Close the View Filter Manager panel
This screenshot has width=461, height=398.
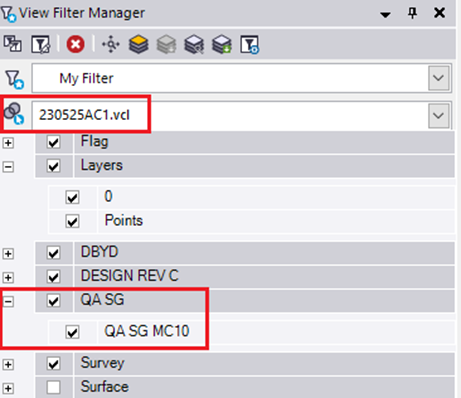click(440, 13)
